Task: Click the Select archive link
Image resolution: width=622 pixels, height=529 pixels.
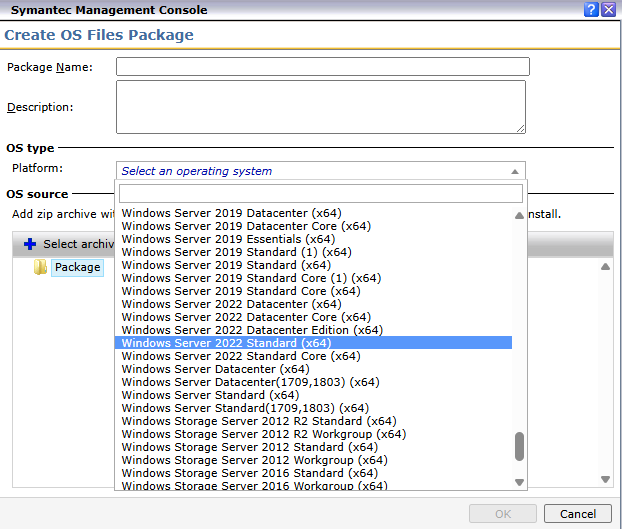Action: [79, 244]
